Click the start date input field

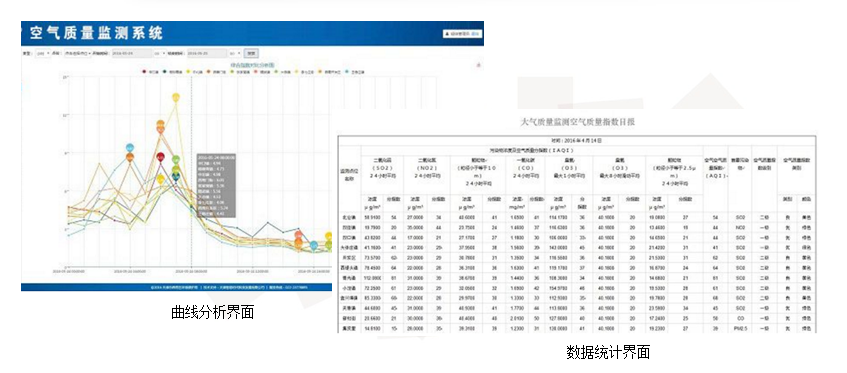point(132,53)
